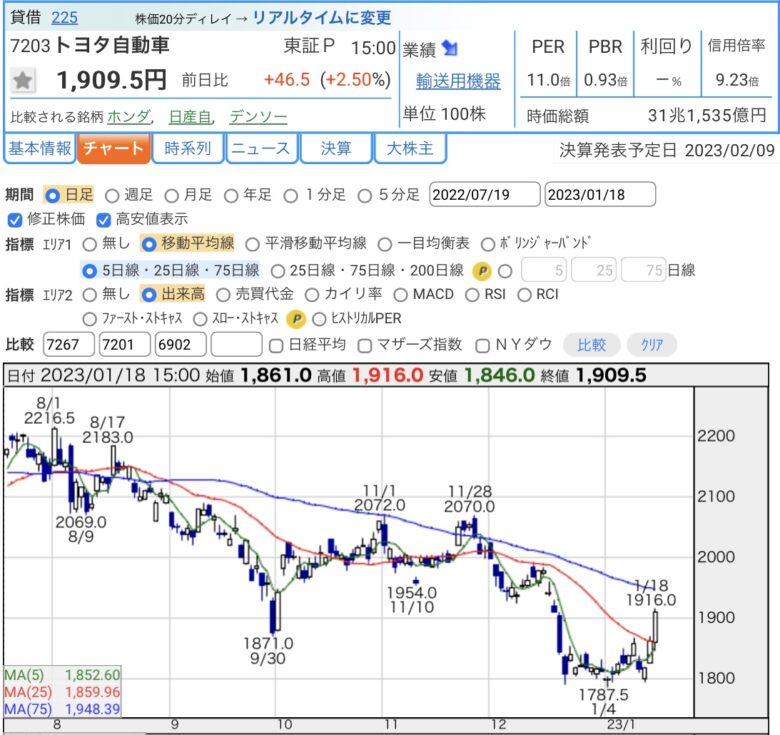Click the custom mid-term days field 25
The image size is (780, 735).
[x=594, y=270]
